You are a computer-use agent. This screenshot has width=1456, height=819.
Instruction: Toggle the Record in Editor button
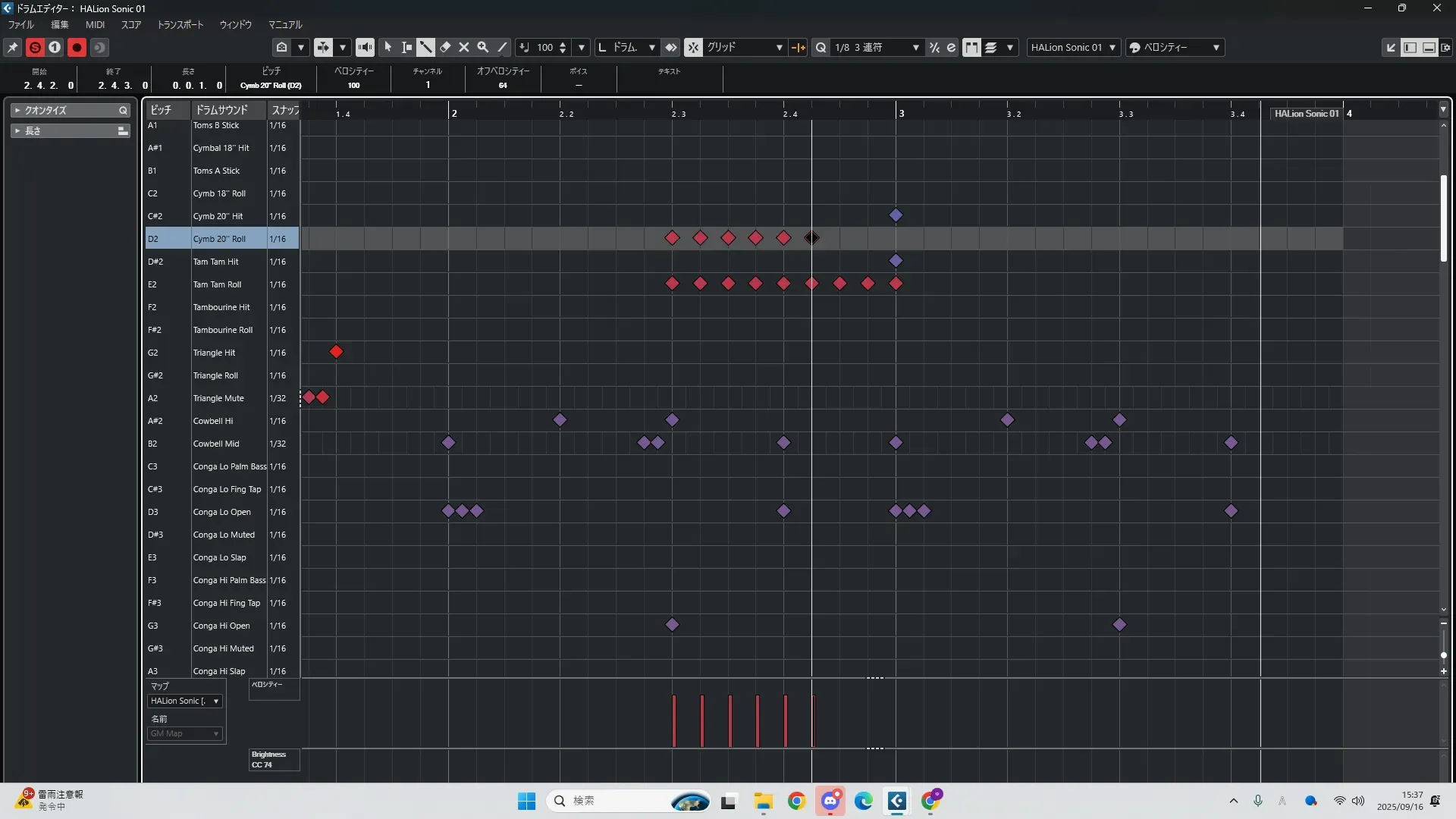(x=77, y=47)
